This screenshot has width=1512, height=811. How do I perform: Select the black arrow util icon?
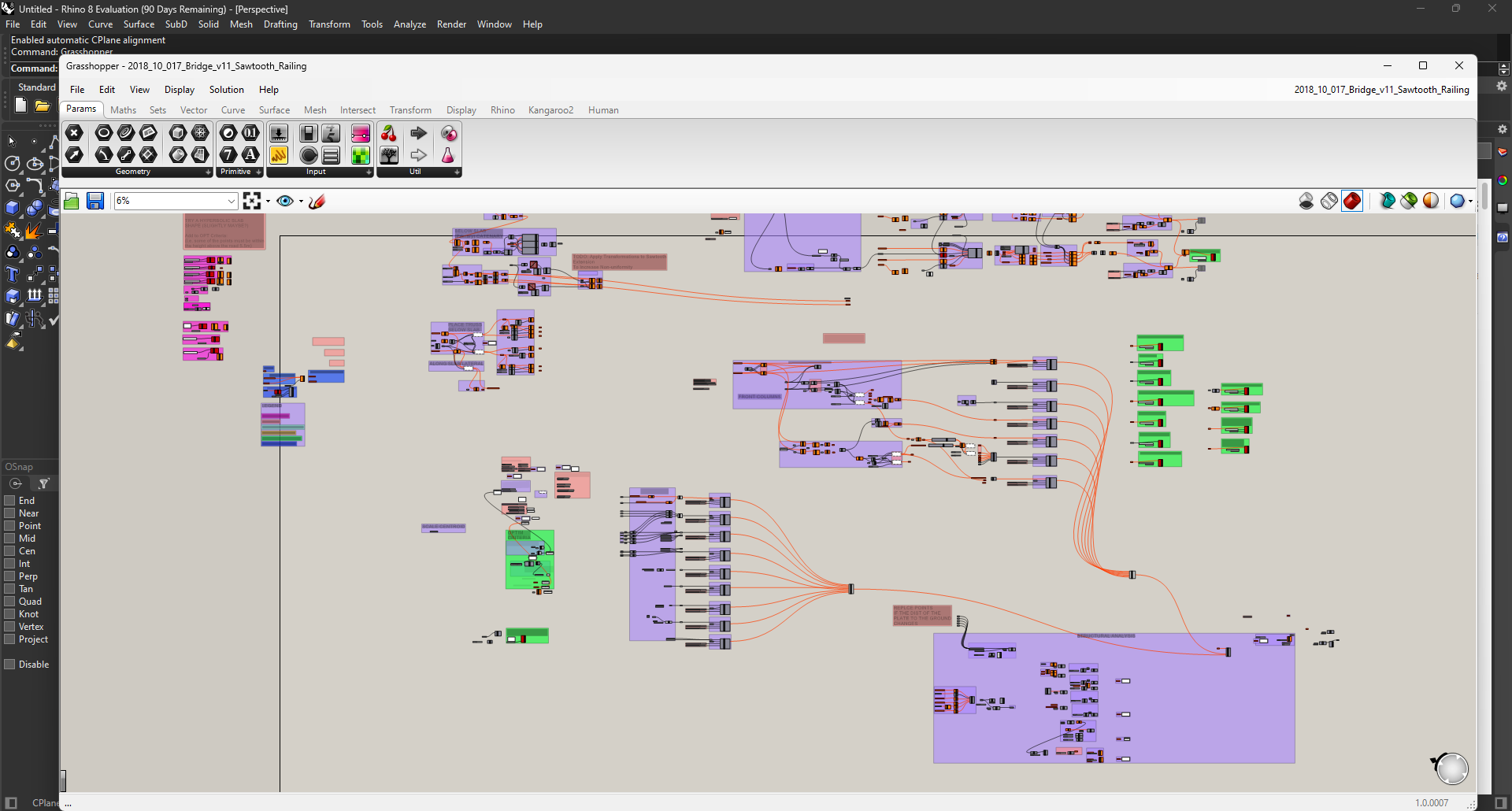419,133
